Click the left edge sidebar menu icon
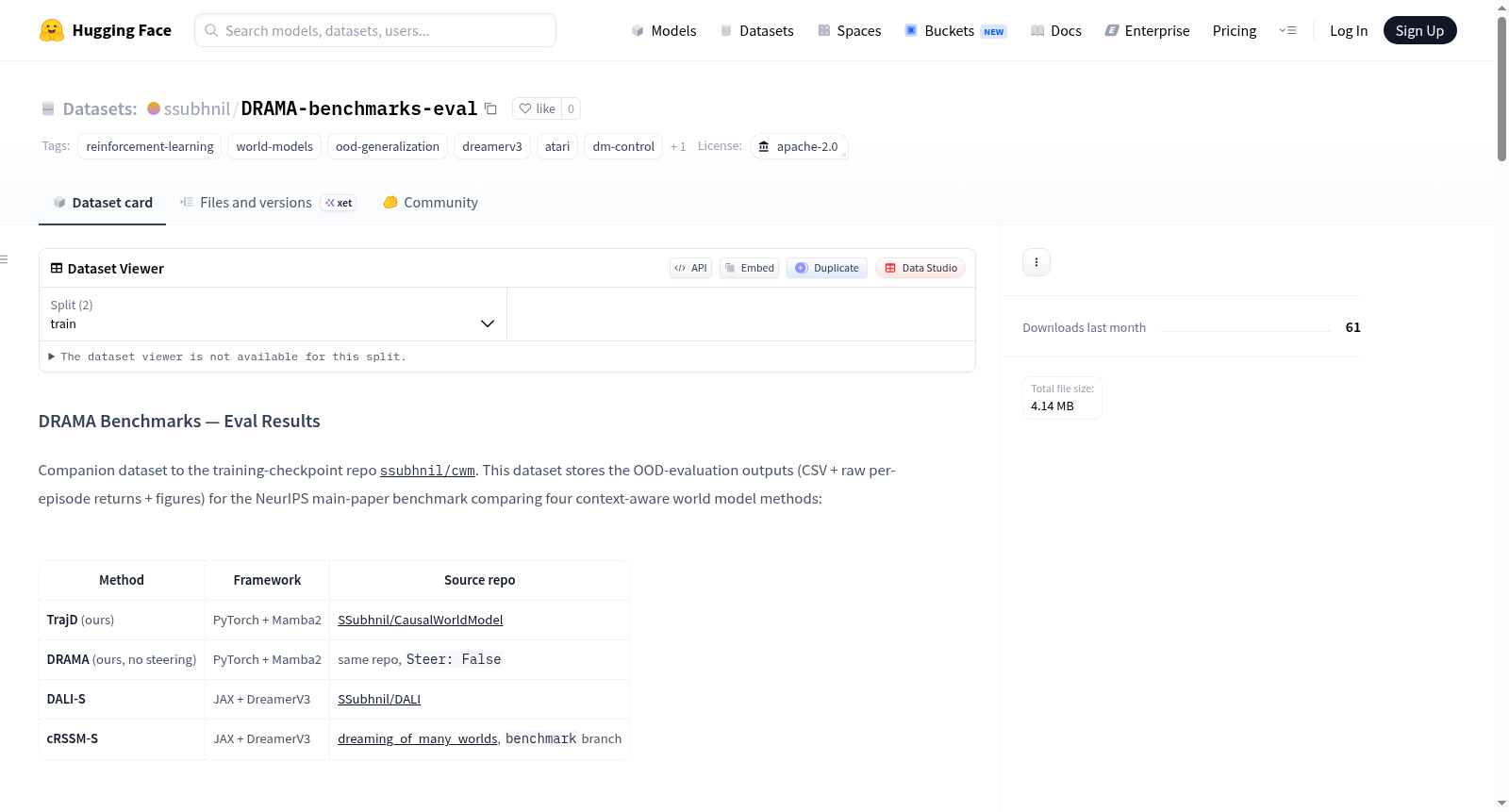The width and height of the screenshot is (1509, 812). tap(4, 259)
